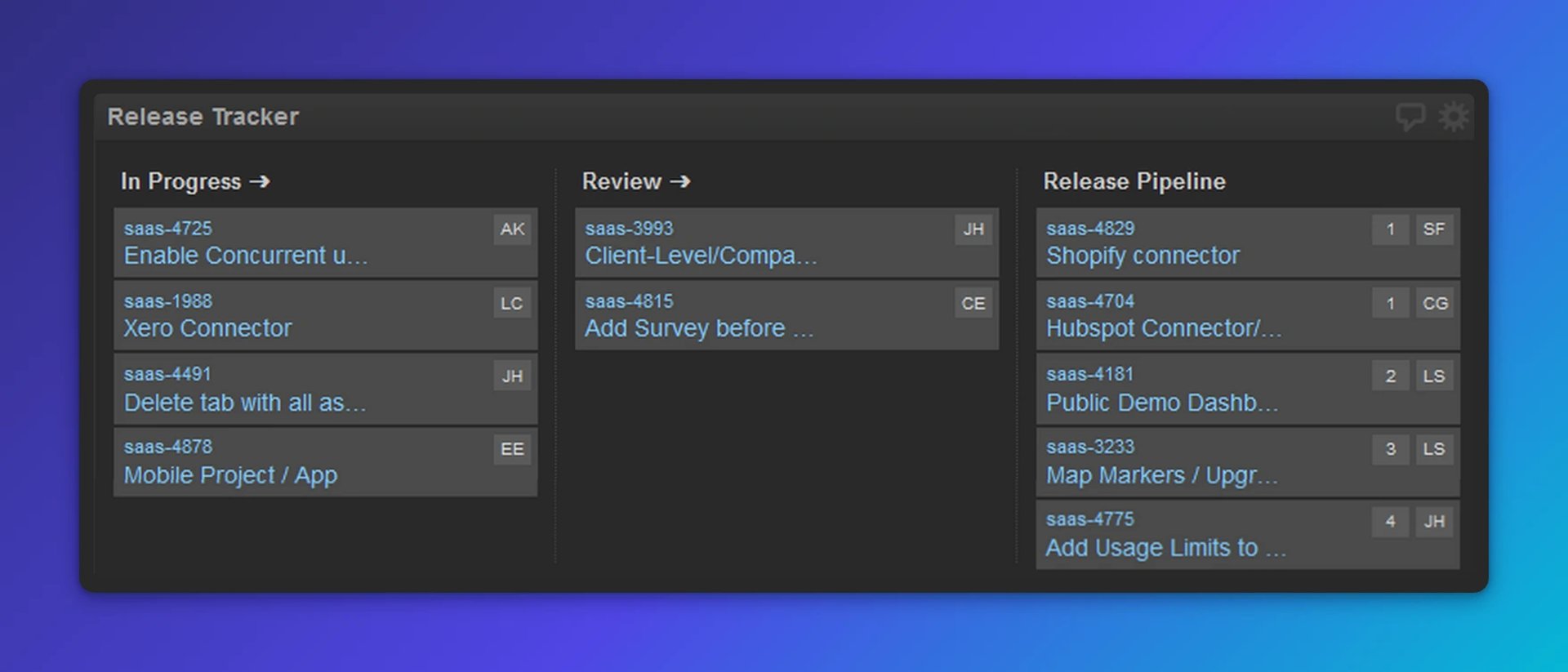
Task: Click the saas-3233 ticket ID
Action: (x=1090, y=447)
